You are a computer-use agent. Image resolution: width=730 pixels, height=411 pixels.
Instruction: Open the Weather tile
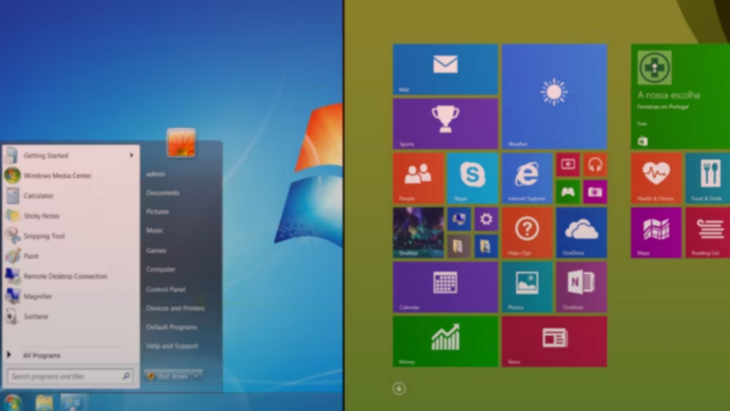click(554, 96)
